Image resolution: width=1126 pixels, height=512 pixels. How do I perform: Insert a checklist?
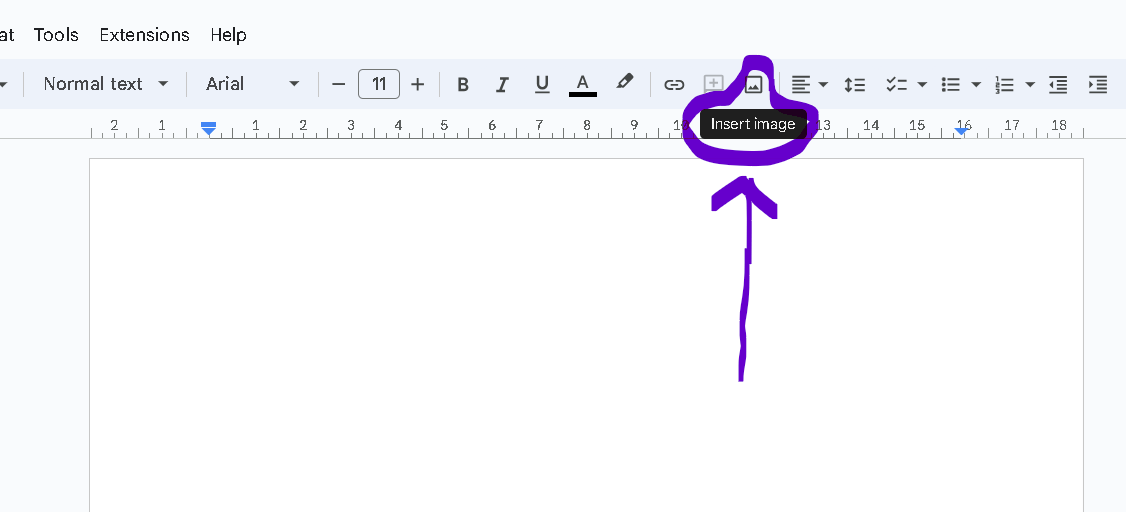[896, 85]
